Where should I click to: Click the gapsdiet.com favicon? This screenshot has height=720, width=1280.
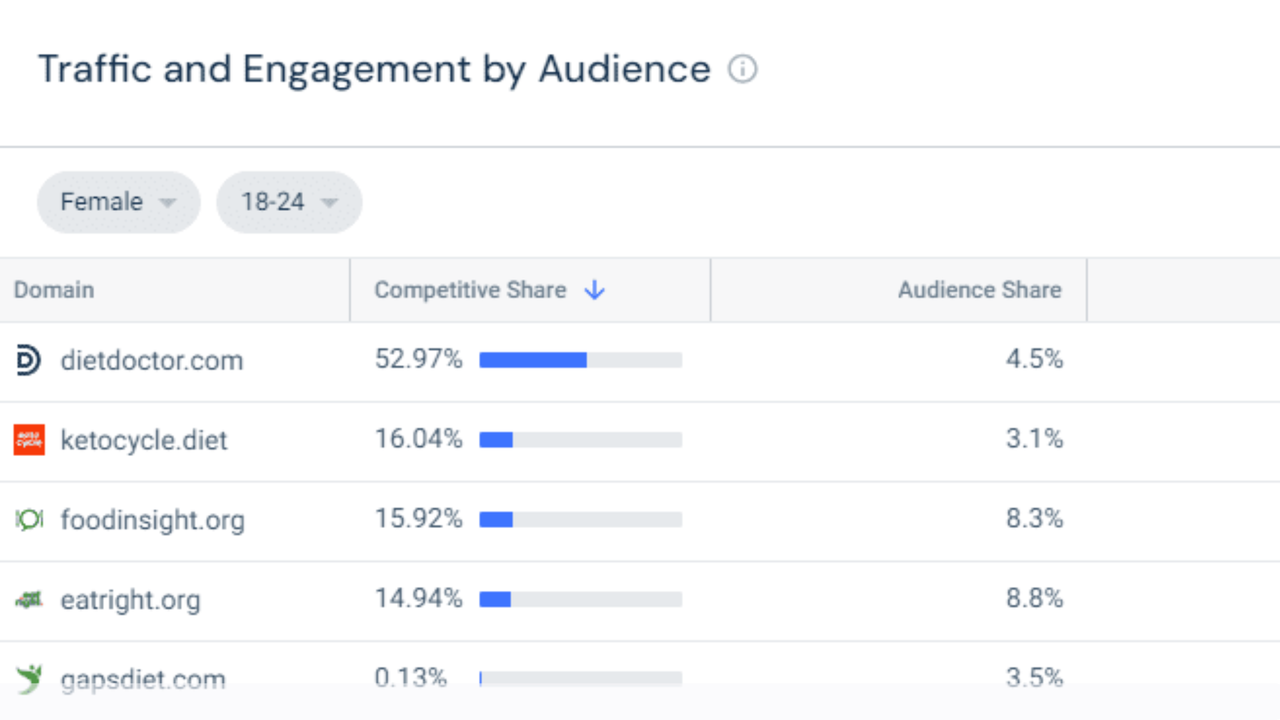[29, 679]
